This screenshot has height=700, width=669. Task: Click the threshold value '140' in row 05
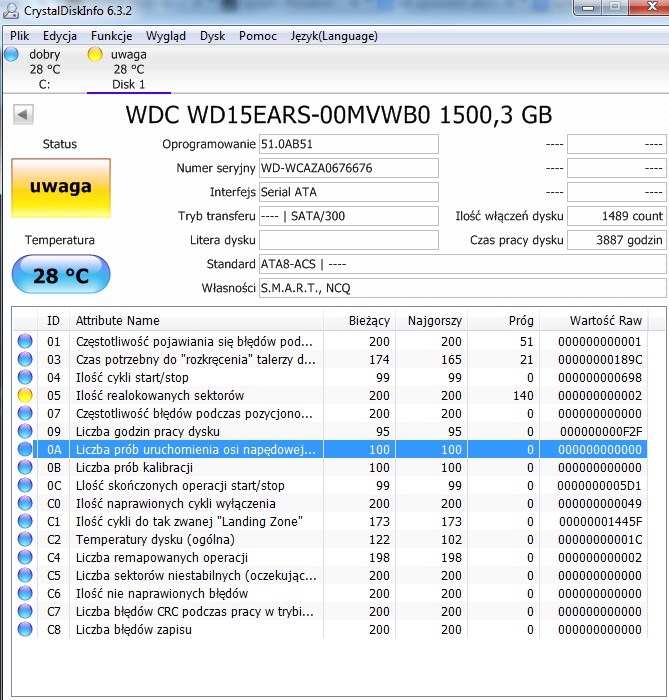523,396
